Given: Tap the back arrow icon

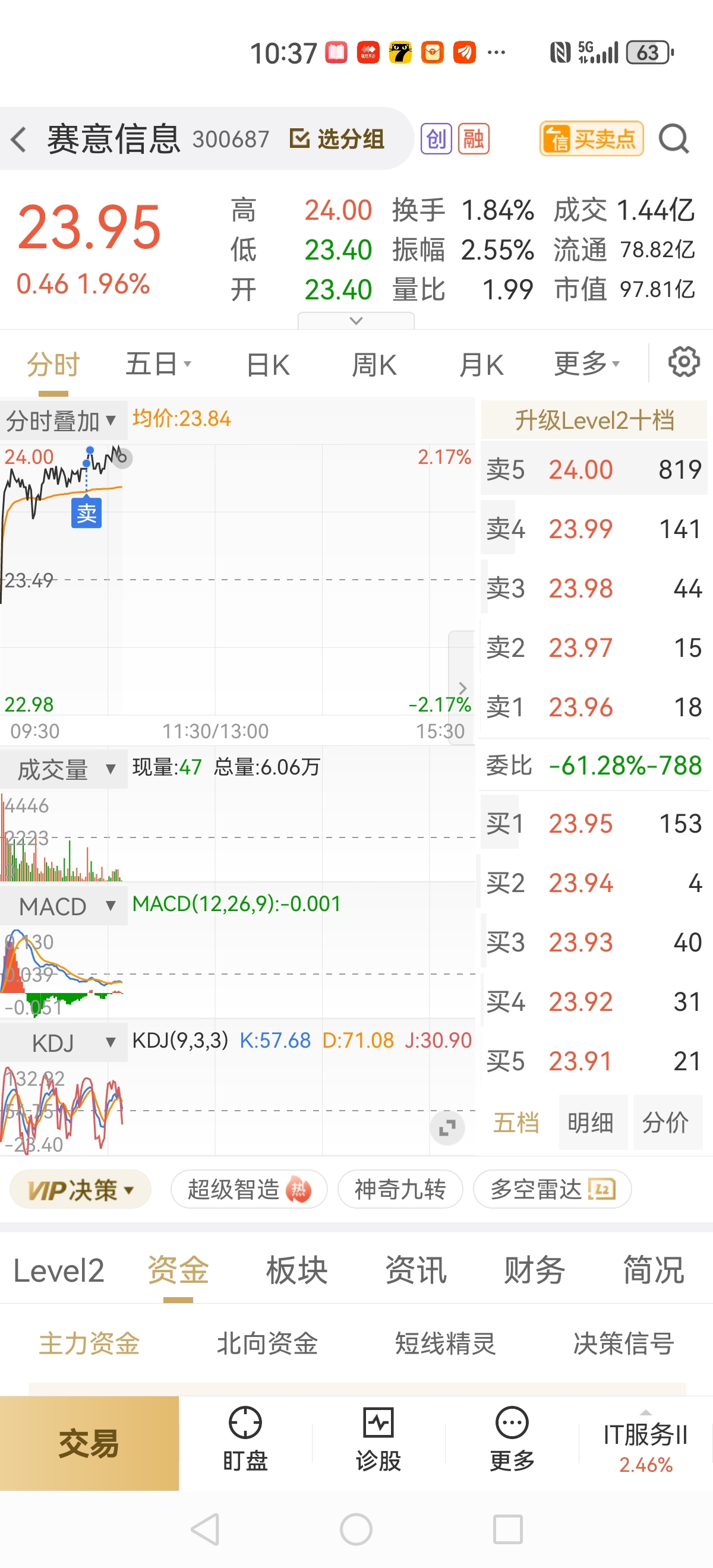Looking at the screenshot, I should [x=19, y=140].
